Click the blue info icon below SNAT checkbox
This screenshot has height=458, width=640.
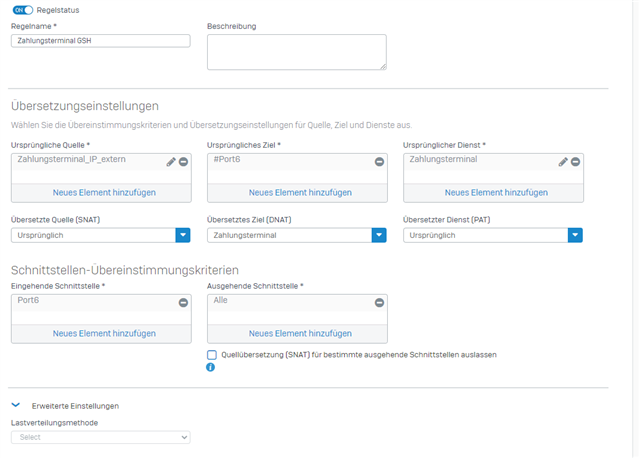(210, 367)
